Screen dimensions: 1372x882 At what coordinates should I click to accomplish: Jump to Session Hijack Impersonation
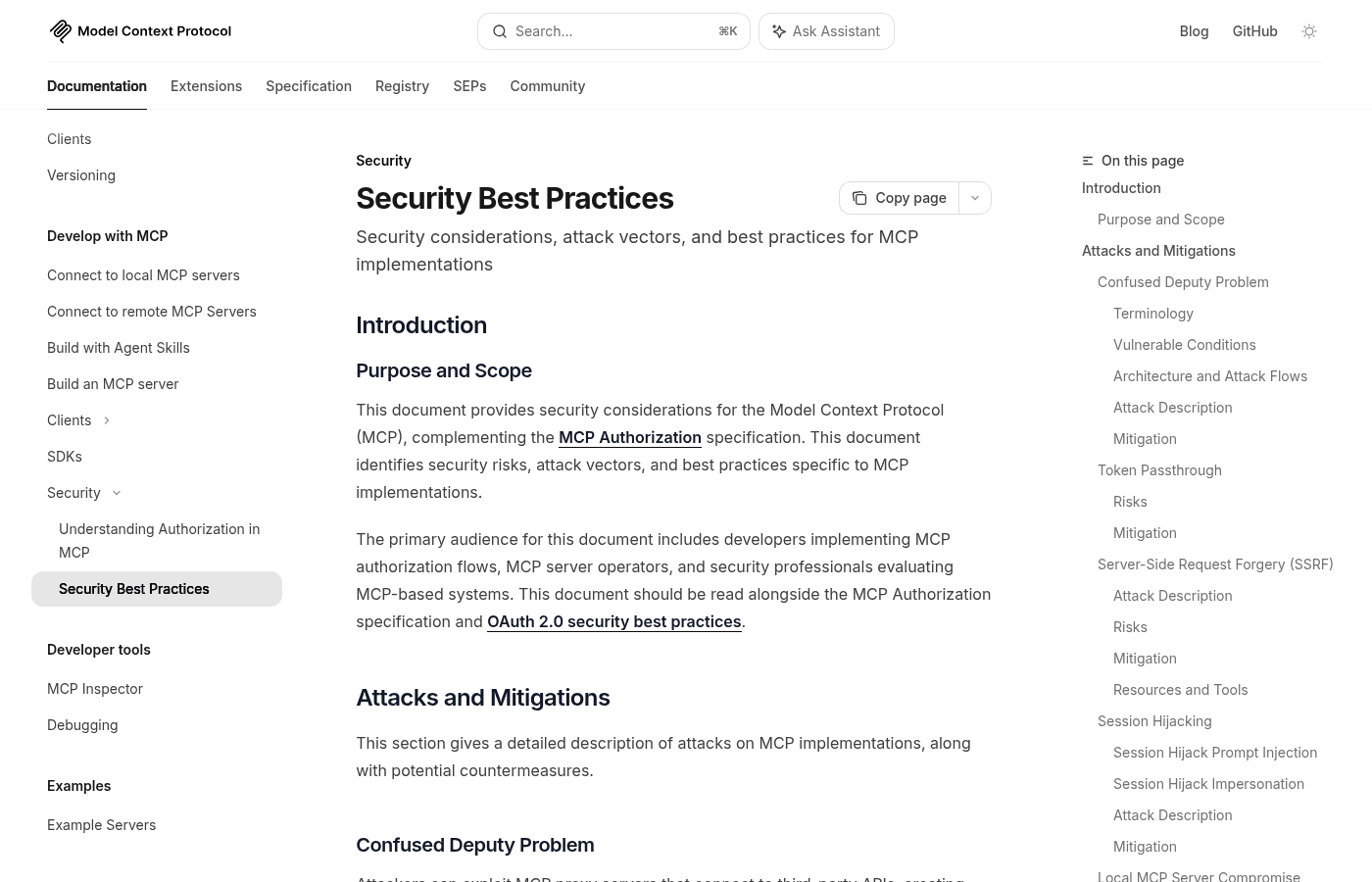point(1208,784)
